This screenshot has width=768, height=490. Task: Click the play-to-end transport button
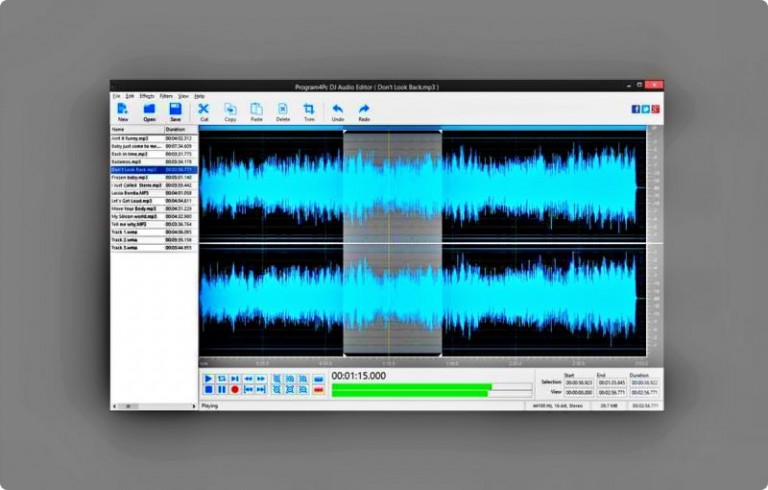[235, 379]
